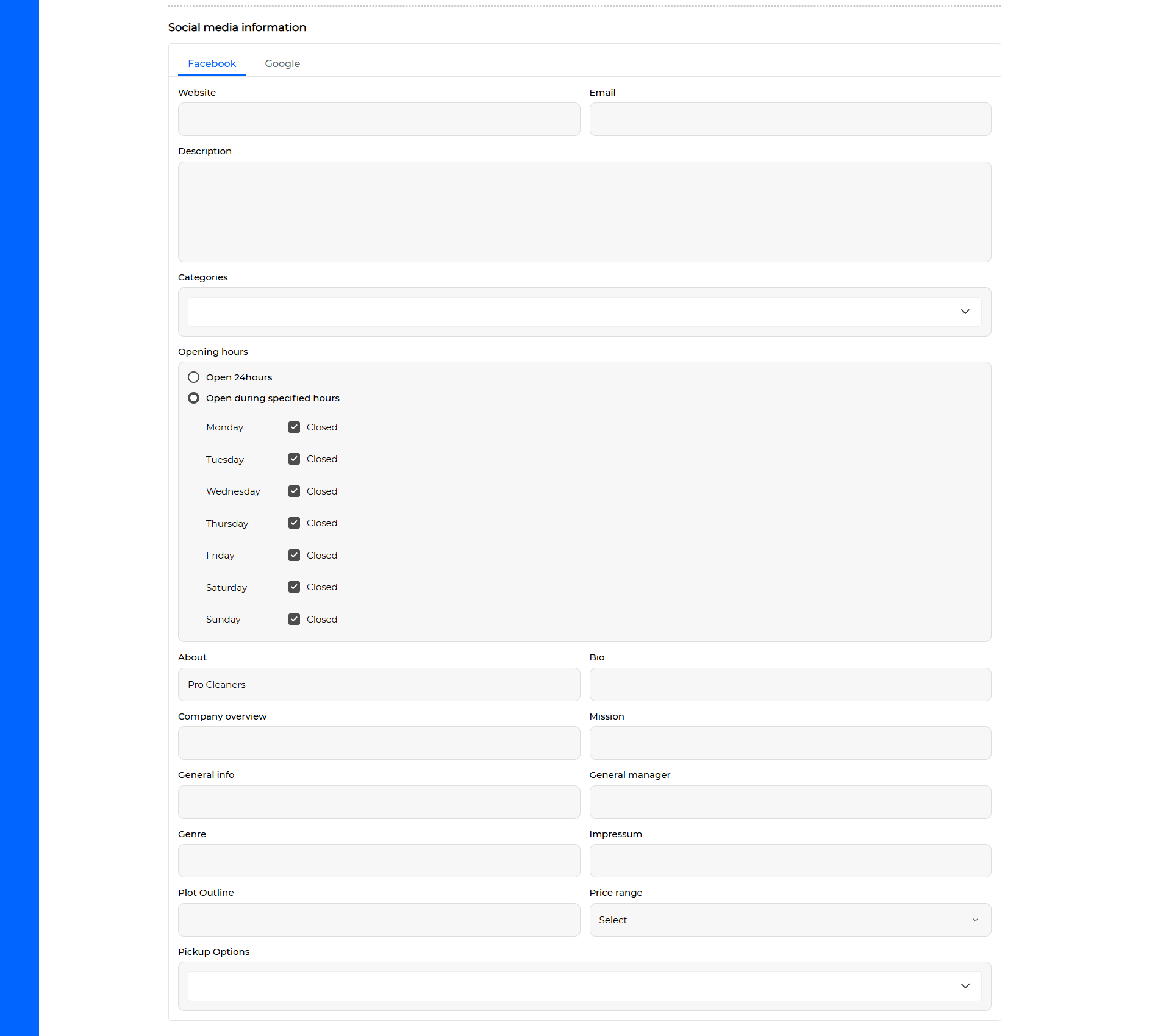The height and width of the screenshot is (1036, 1158).
Task: Uncheck Closed for Sunday
Action: [x=294, y=619]
